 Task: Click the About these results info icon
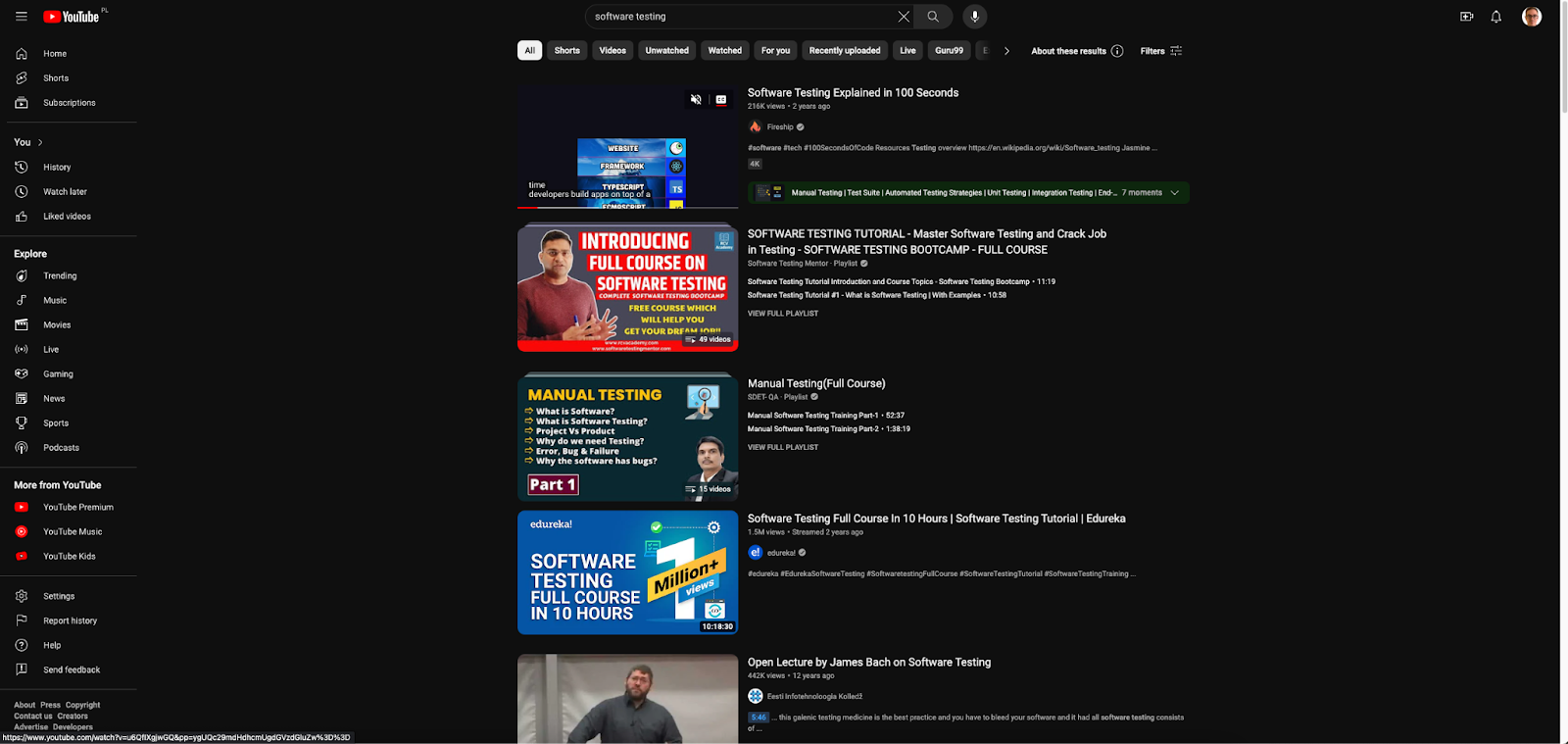[1117, 51]
